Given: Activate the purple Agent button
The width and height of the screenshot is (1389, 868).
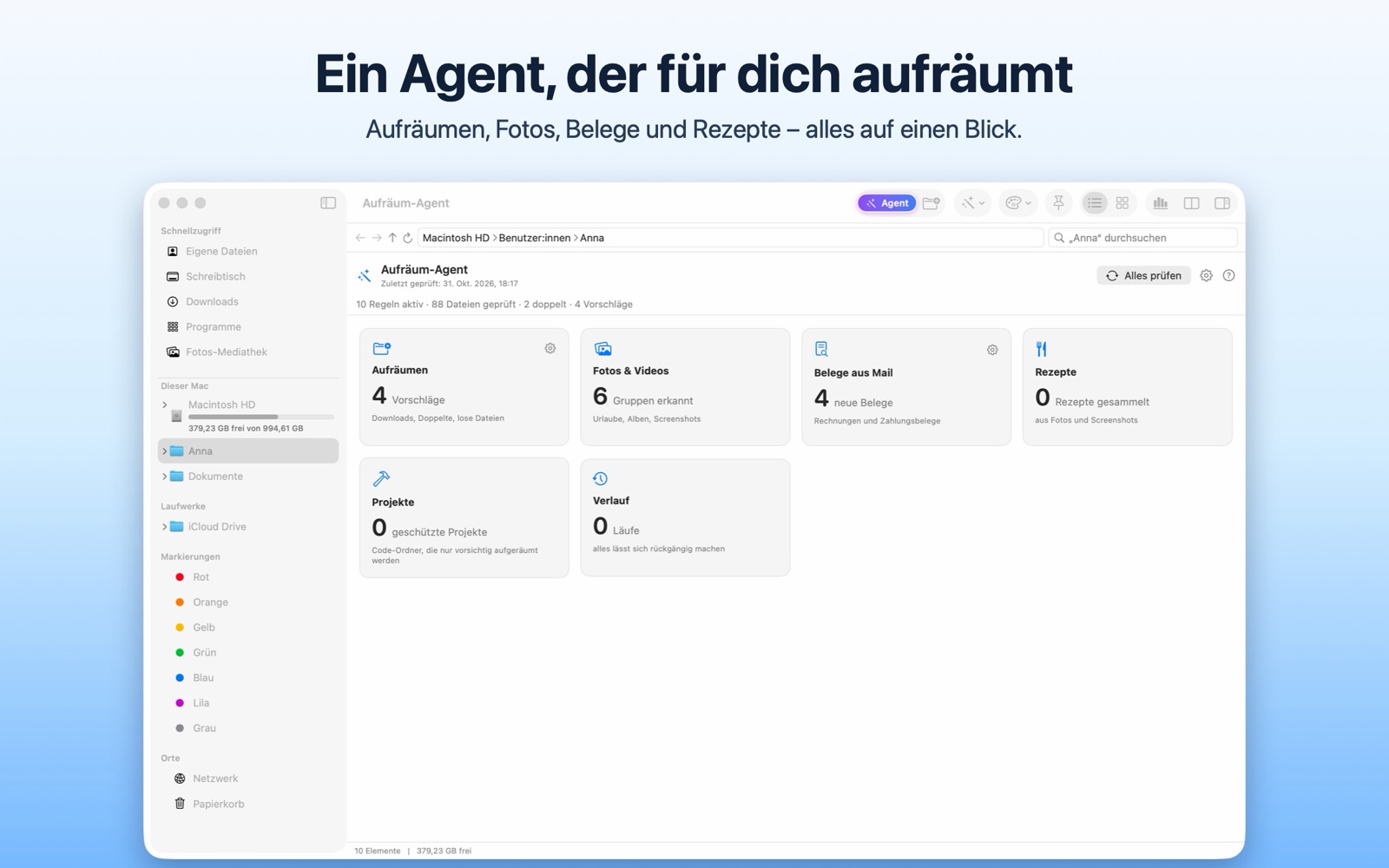Looking at the screenshot, I should pos(886,203).
